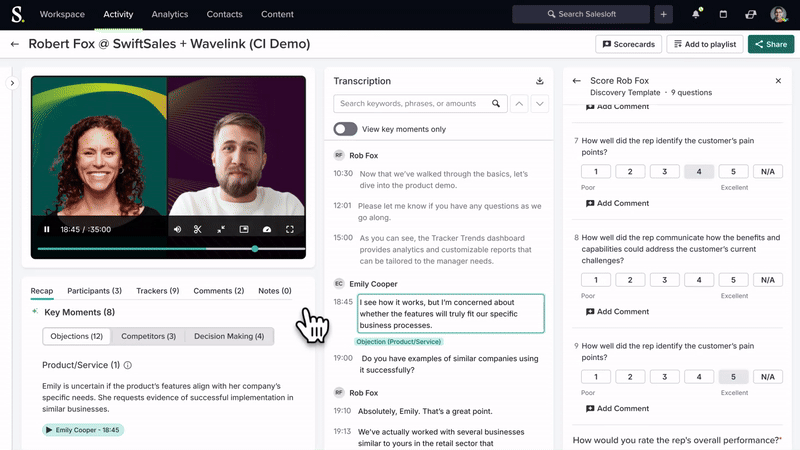Screen dimensions: 800x450
Task: Add Comment under question 7
Action: [x=617, y=203]
